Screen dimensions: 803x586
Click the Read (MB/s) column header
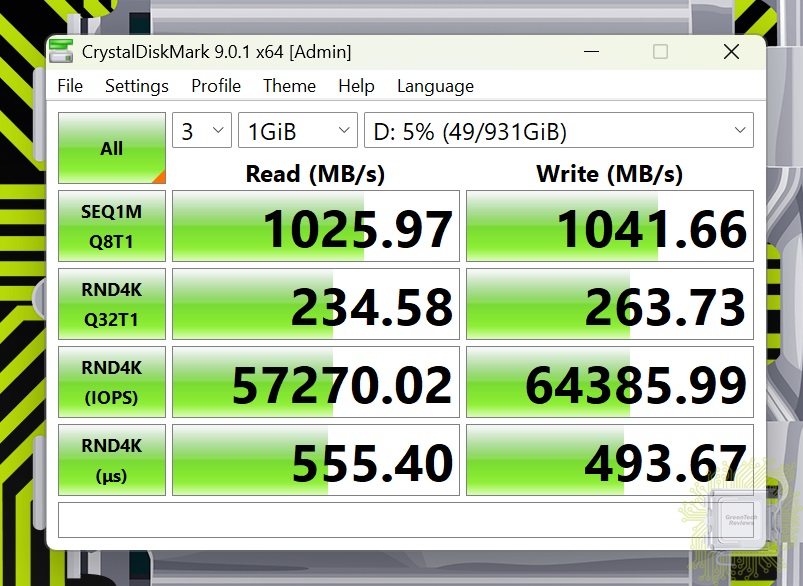click(x=315, y=174)
